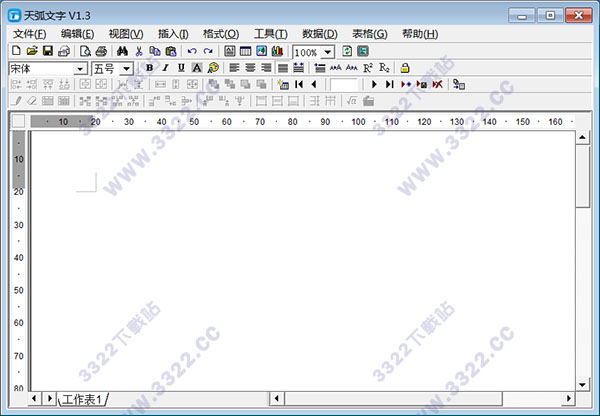
Task: Open the 表格(G) menu
Action: (370, 34)
